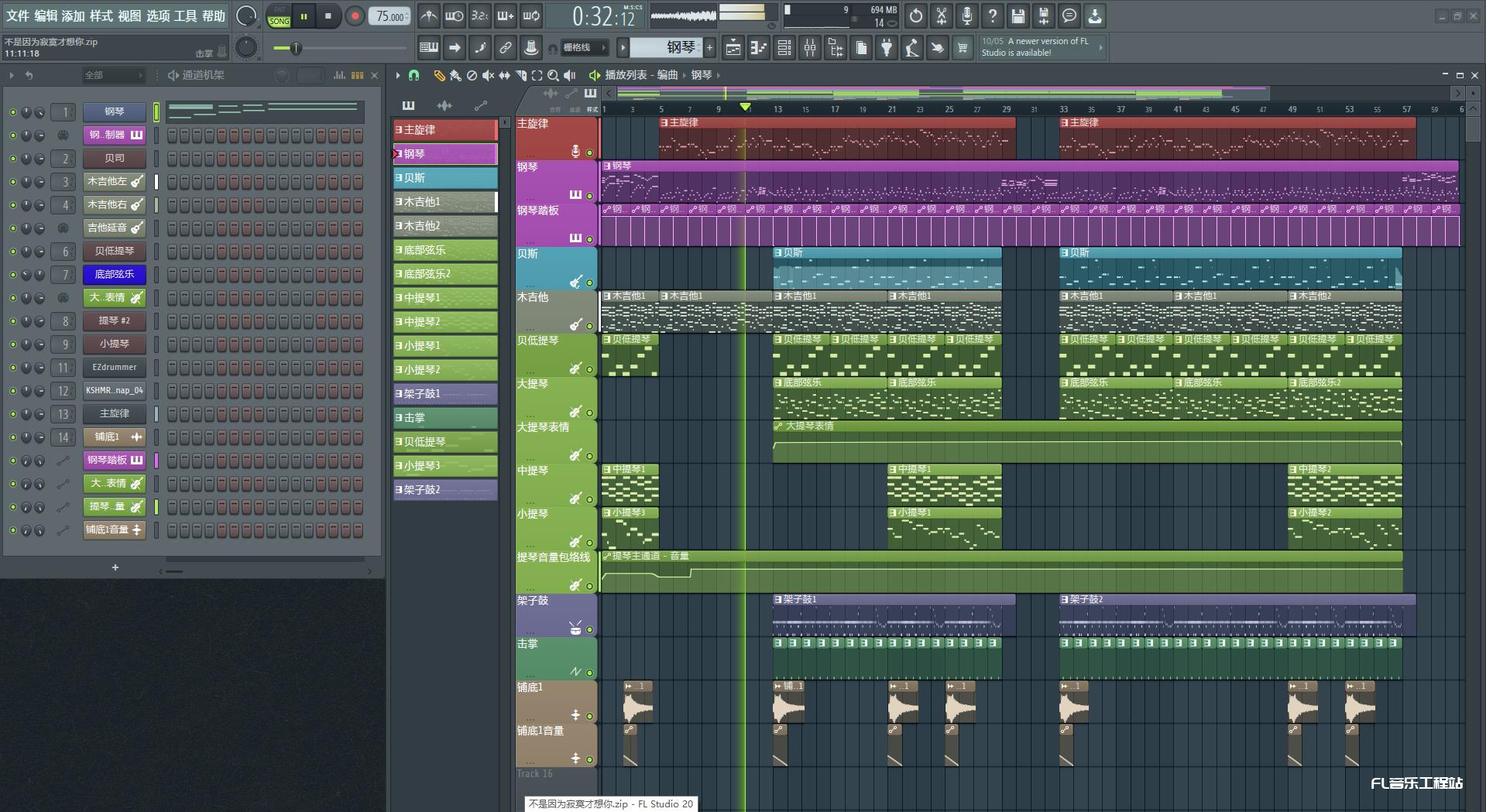Activate the Playback speaker tool in playlist
This screenshot has height=812, width=1486.
[570, 75]
